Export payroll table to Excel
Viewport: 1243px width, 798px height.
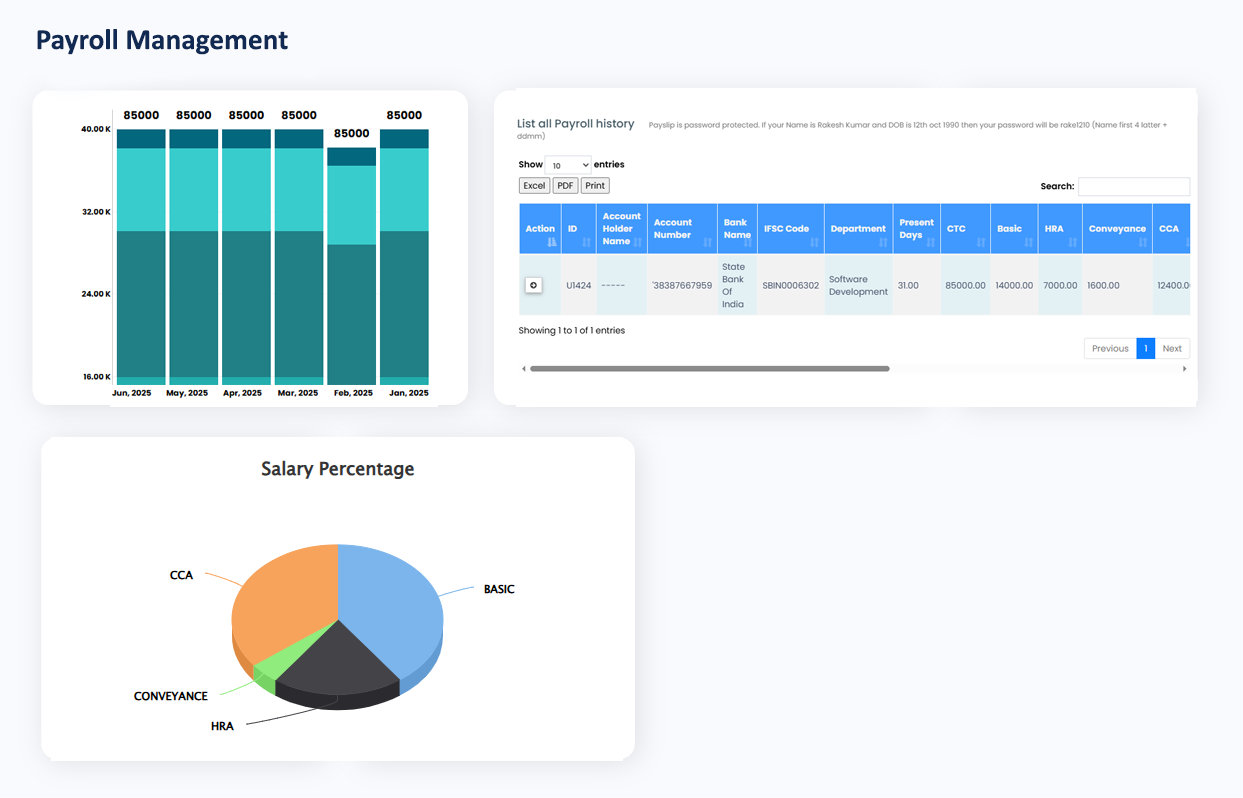click(534, 186)
